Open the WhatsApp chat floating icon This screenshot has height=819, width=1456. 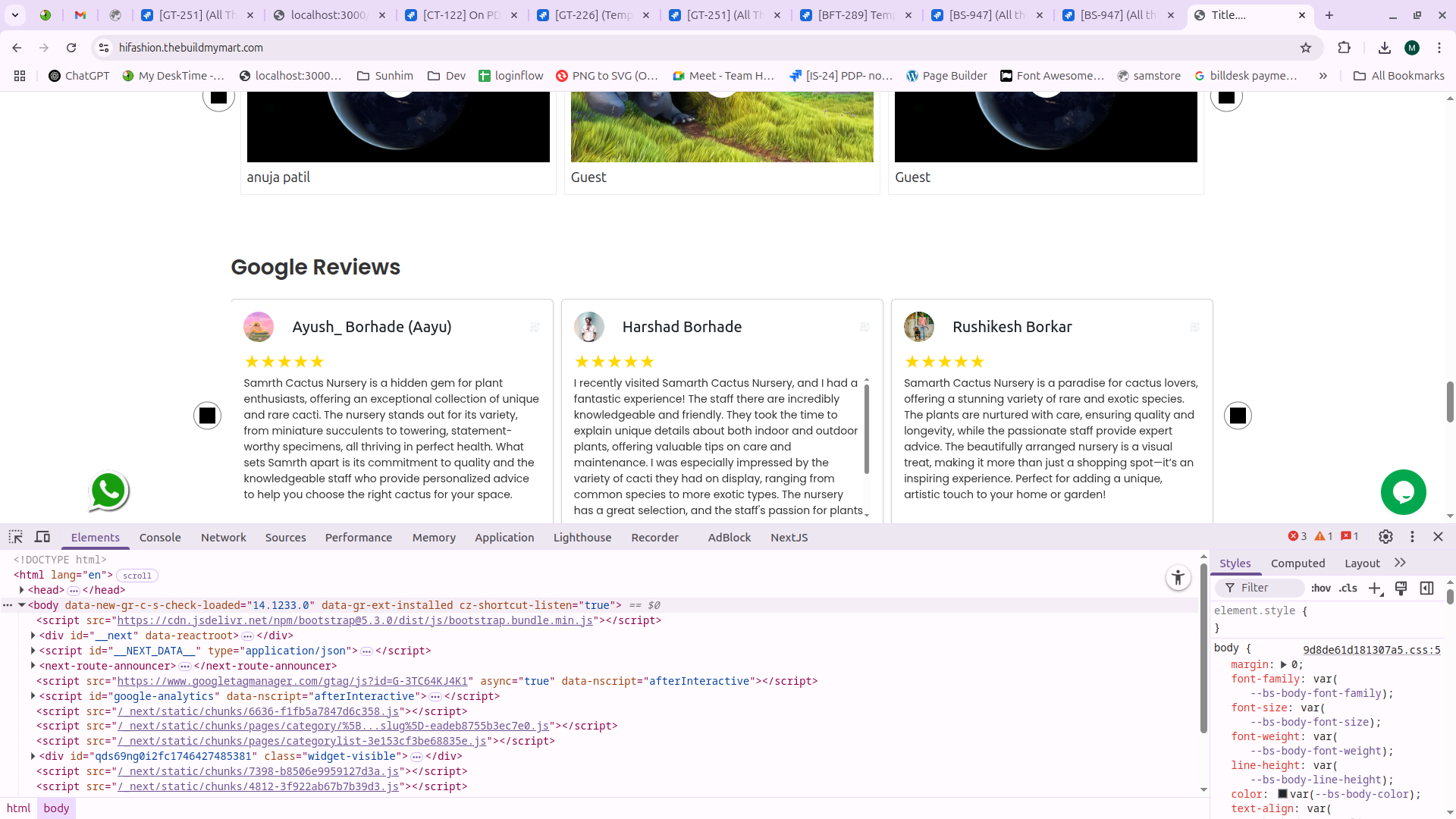click(x=109, y=491)
